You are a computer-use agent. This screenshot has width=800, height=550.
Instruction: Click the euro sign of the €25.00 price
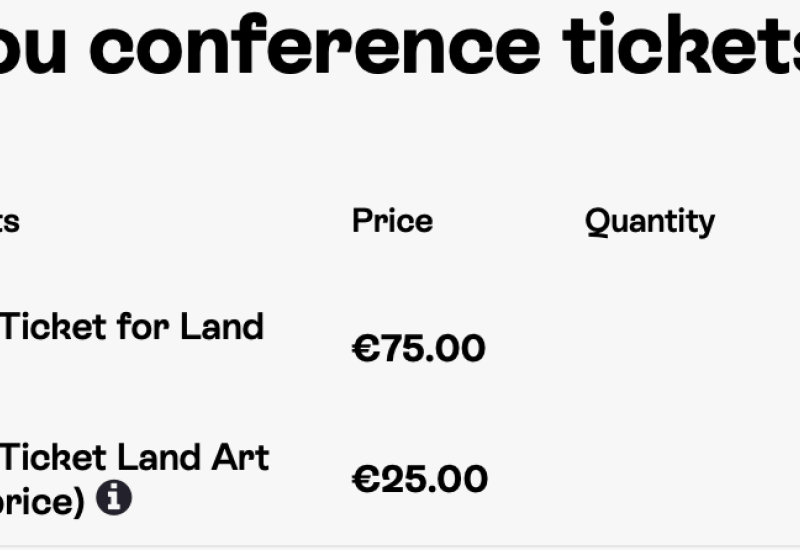366,479
